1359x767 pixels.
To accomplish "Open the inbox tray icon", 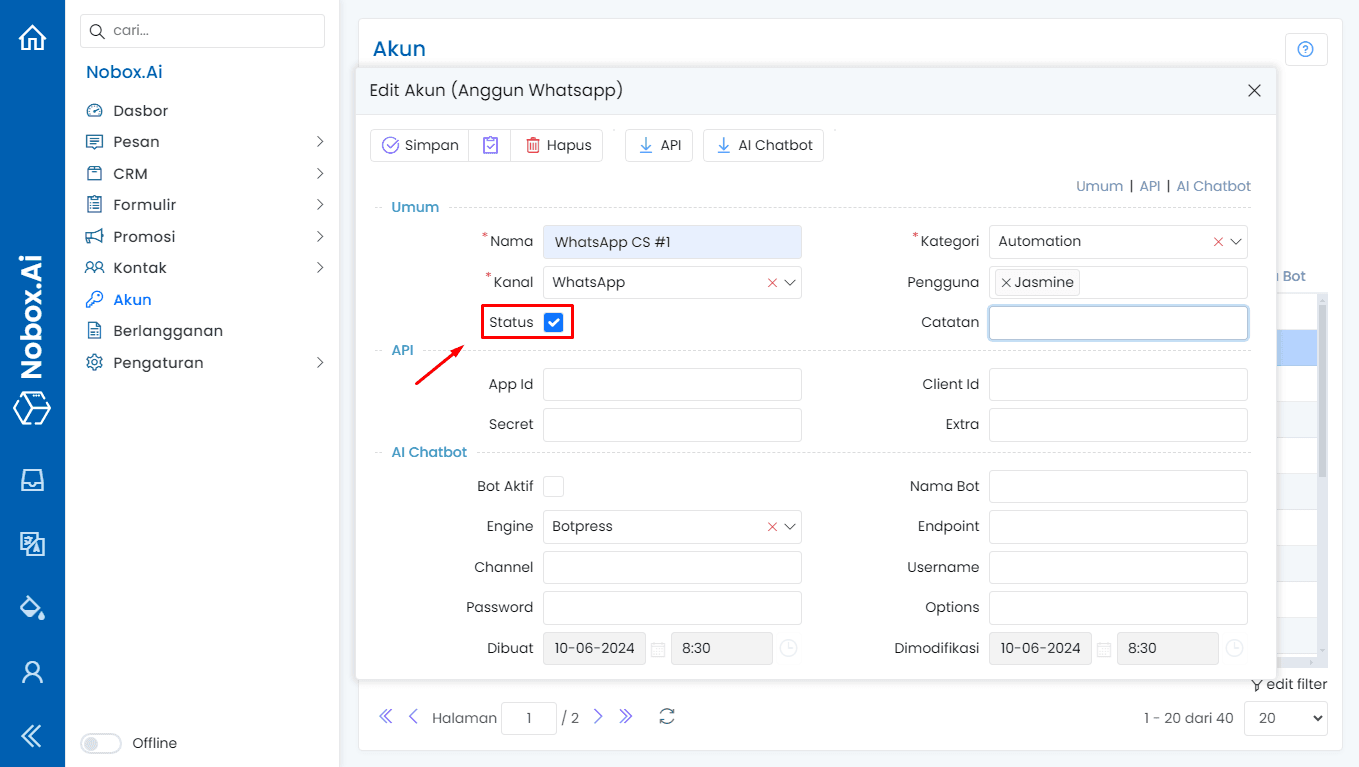I will [32, 480].
